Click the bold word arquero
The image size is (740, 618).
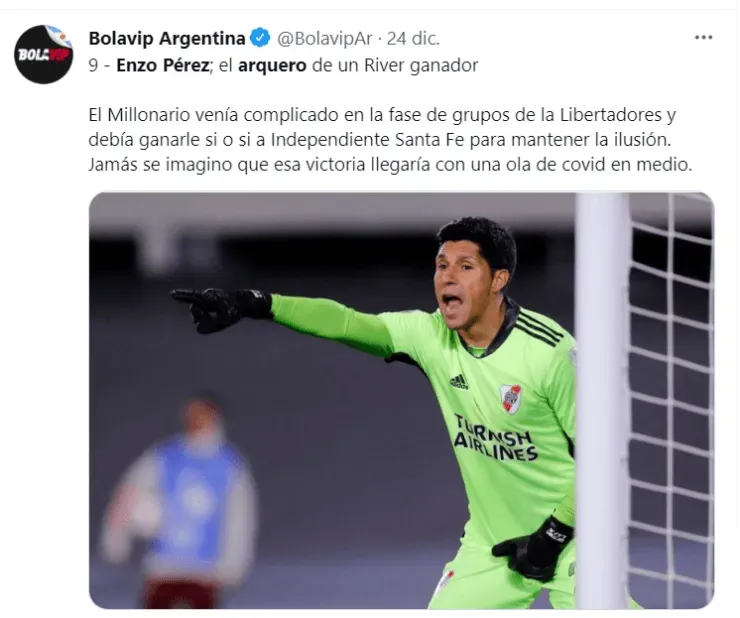point(272,66)
